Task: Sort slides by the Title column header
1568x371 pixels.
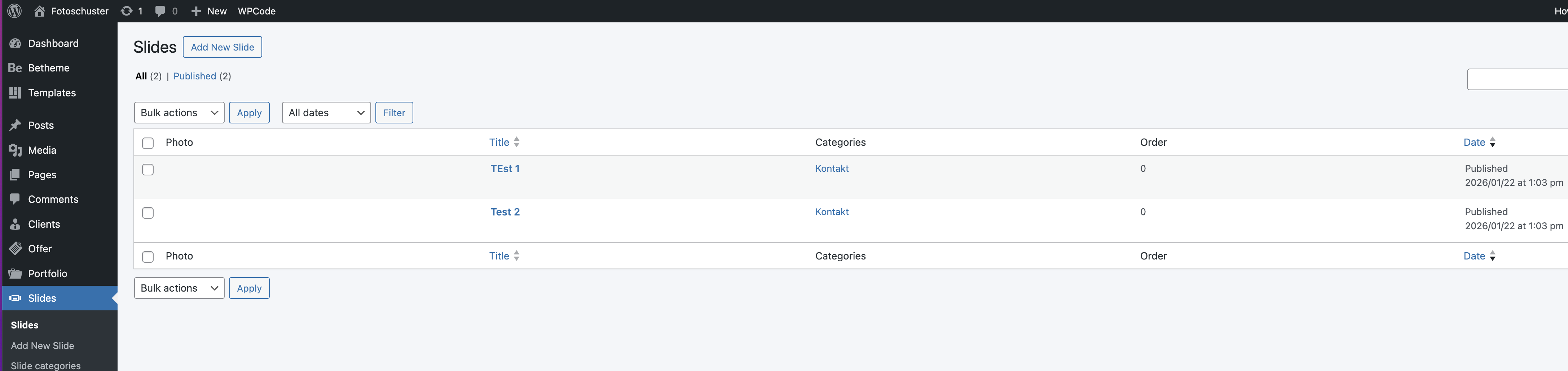Action: [x=499, y=142]
